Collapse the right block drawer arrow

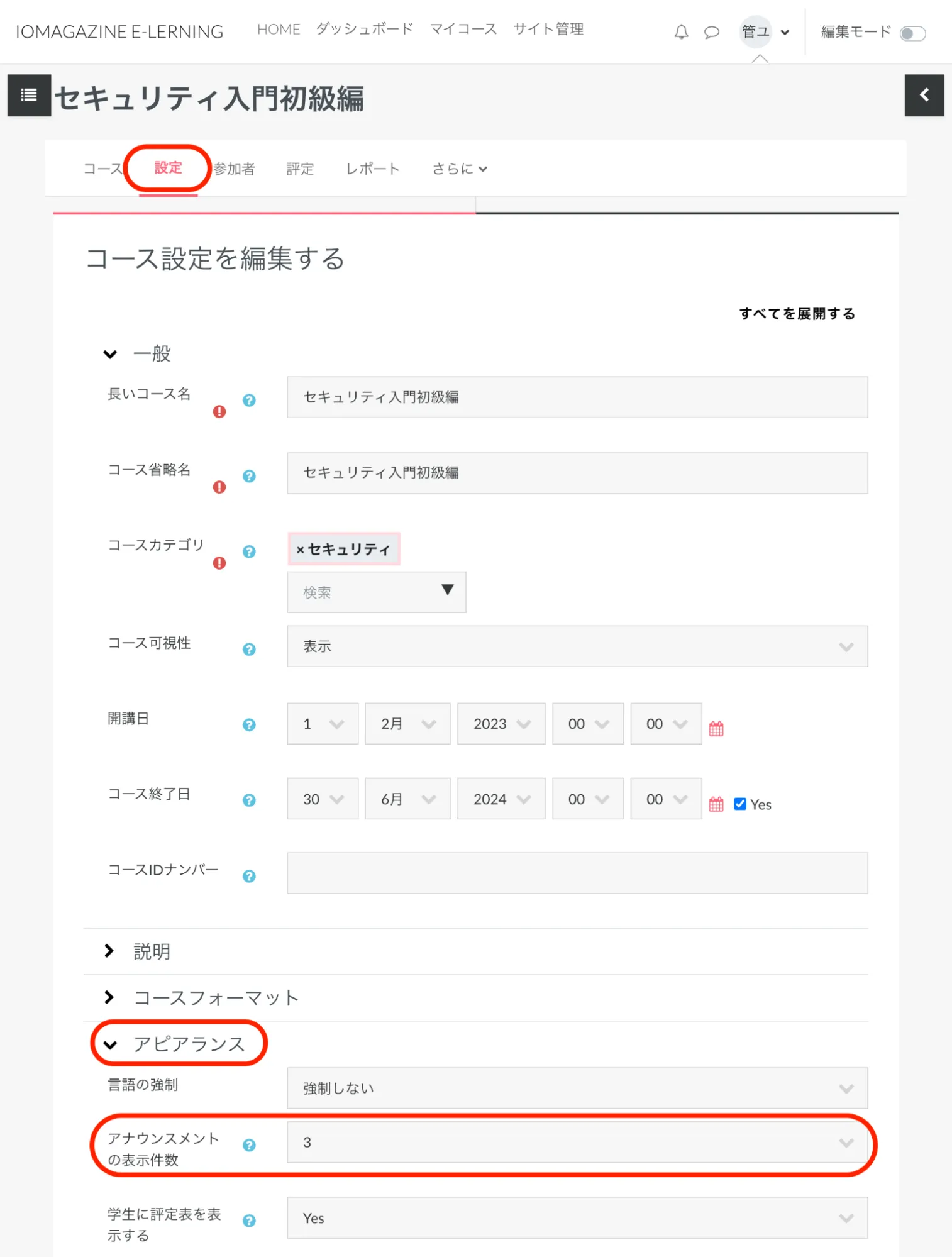(x=924, y=95)
